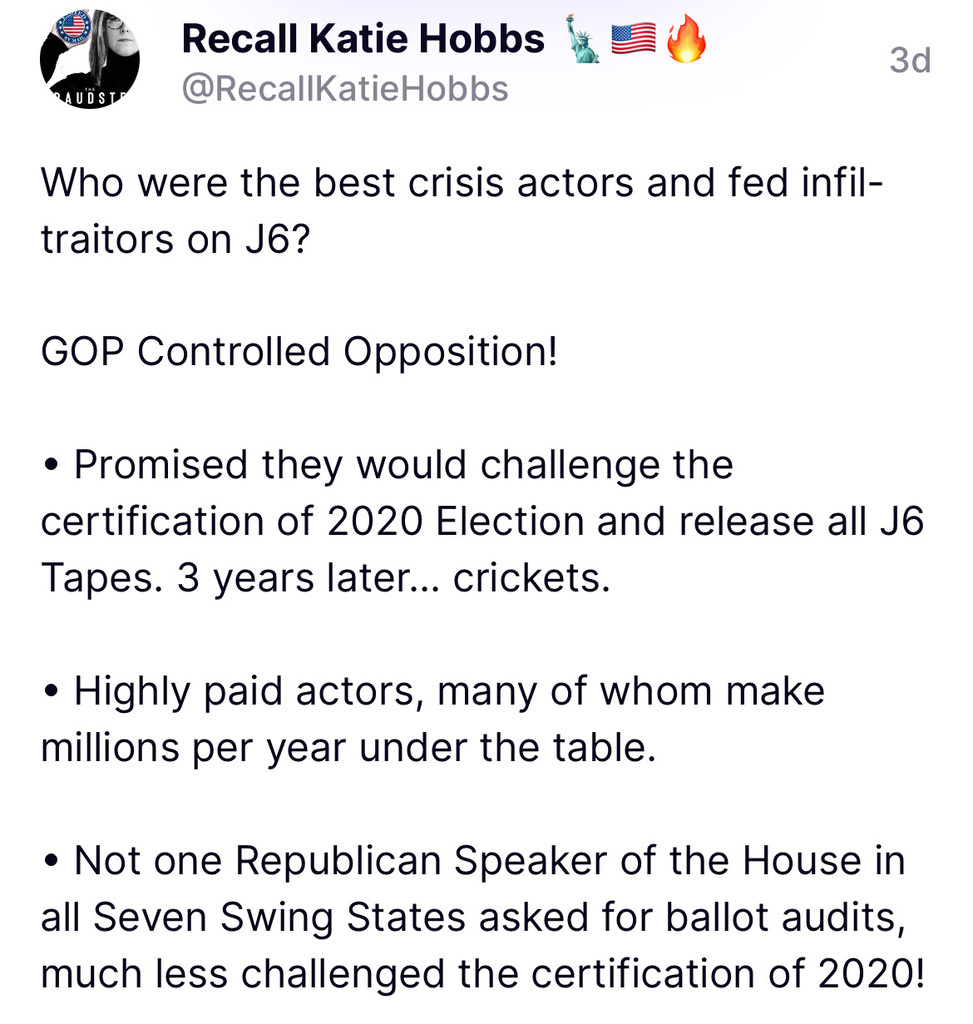Click the bullet starting "Promised they would challenge"
The height and width of the screenshot is (1024, 973).
click(403, 464)
